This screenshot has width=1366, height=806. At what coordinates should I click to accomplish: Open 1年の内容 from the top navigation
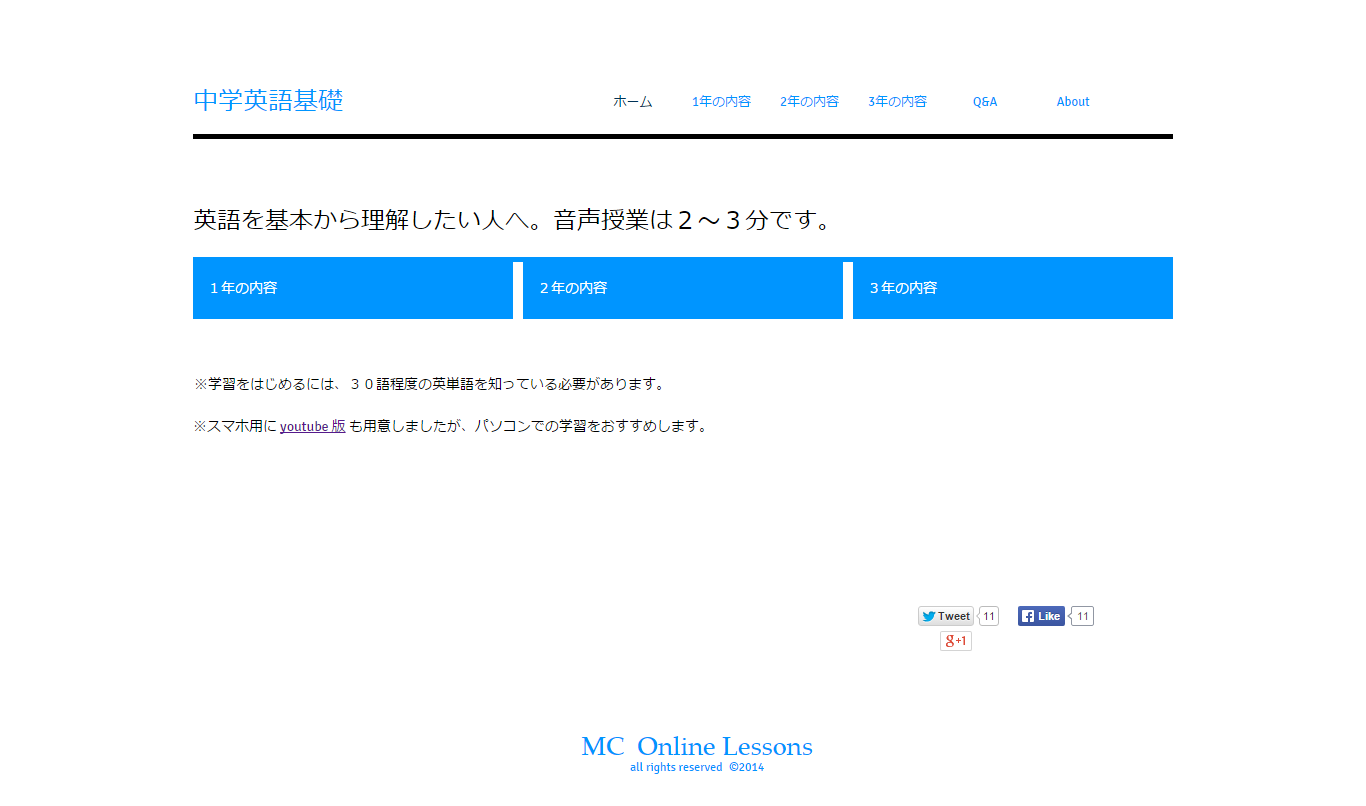point(722,101)
